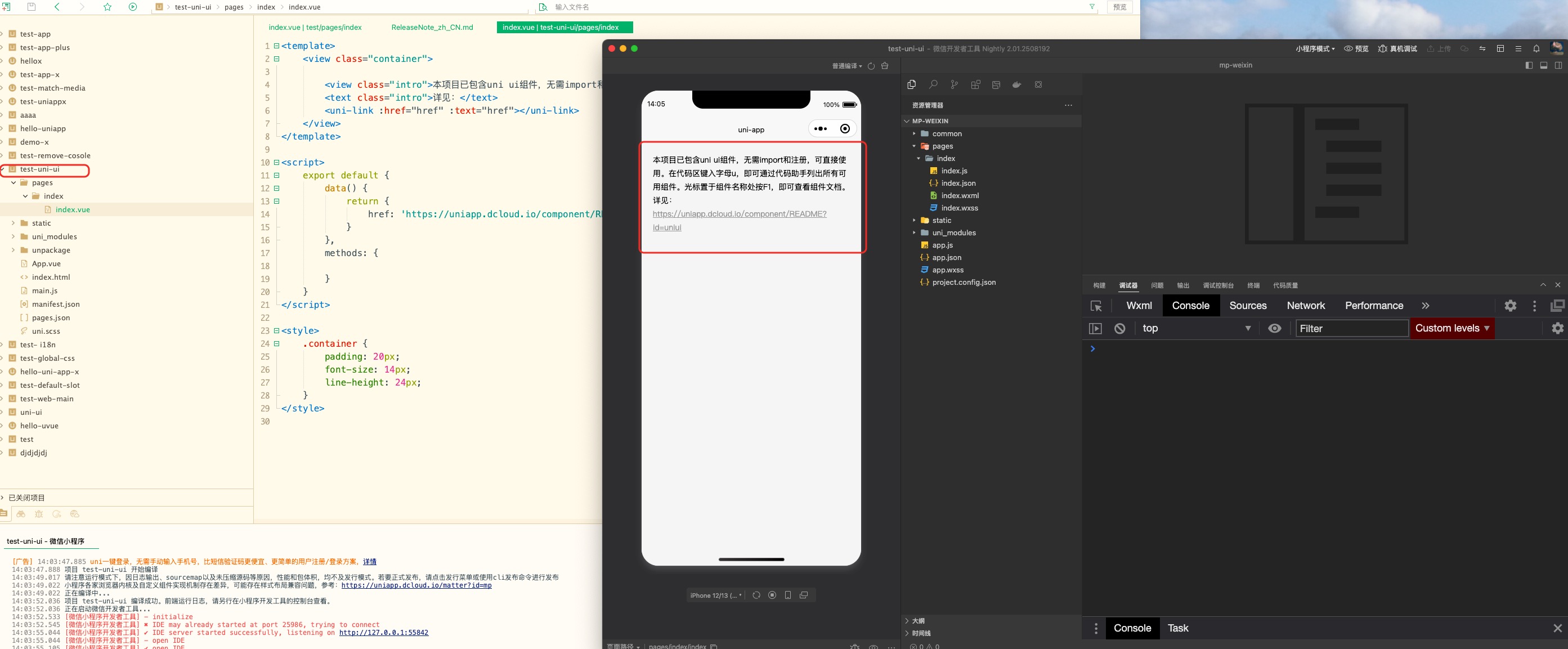Image resolution: width=1568 pixels, height=649 pixels.
Task: Open the source control branch icon
Action: 954,84
